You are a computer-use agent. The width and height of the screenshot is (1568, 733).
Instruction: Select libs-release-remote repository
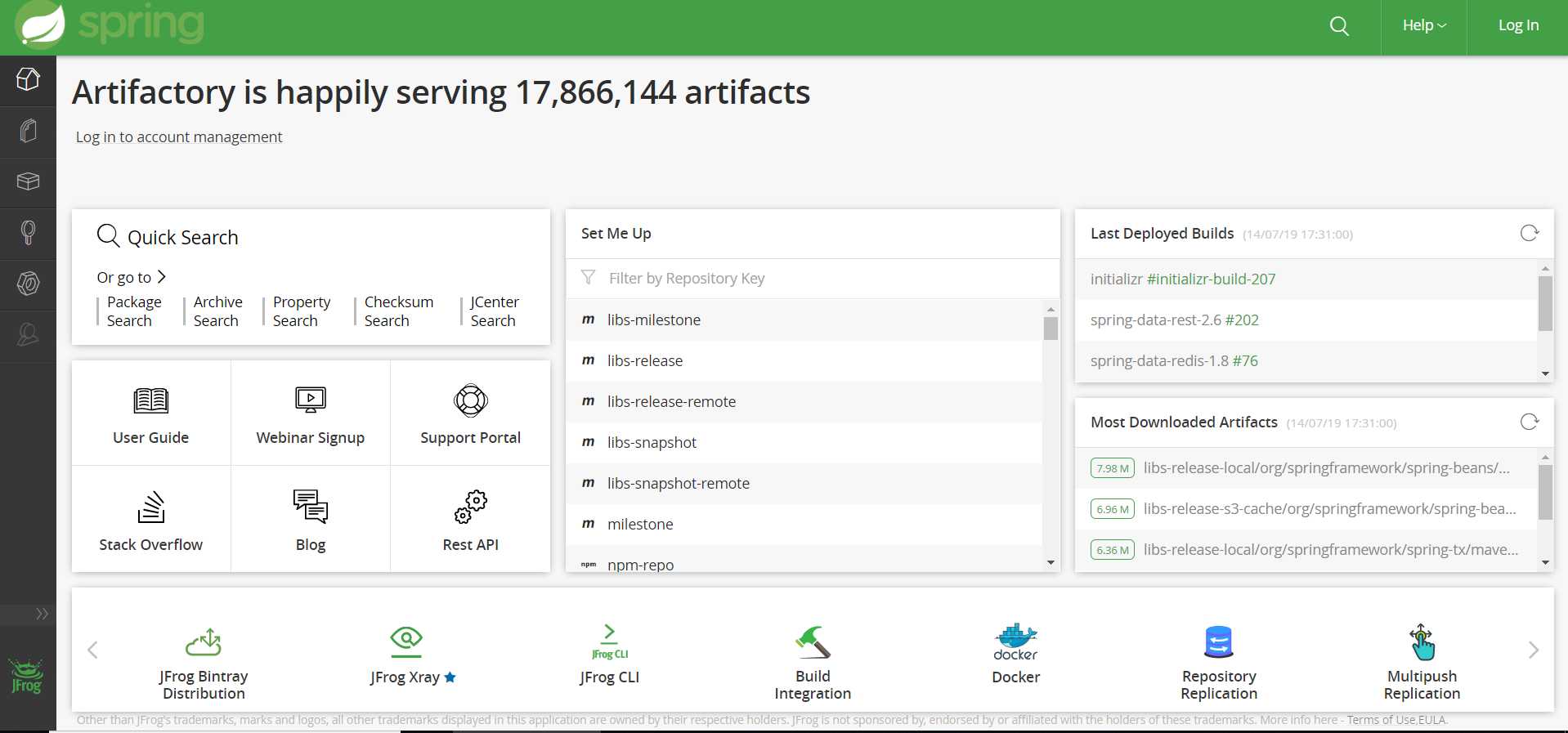pos(804,401)
